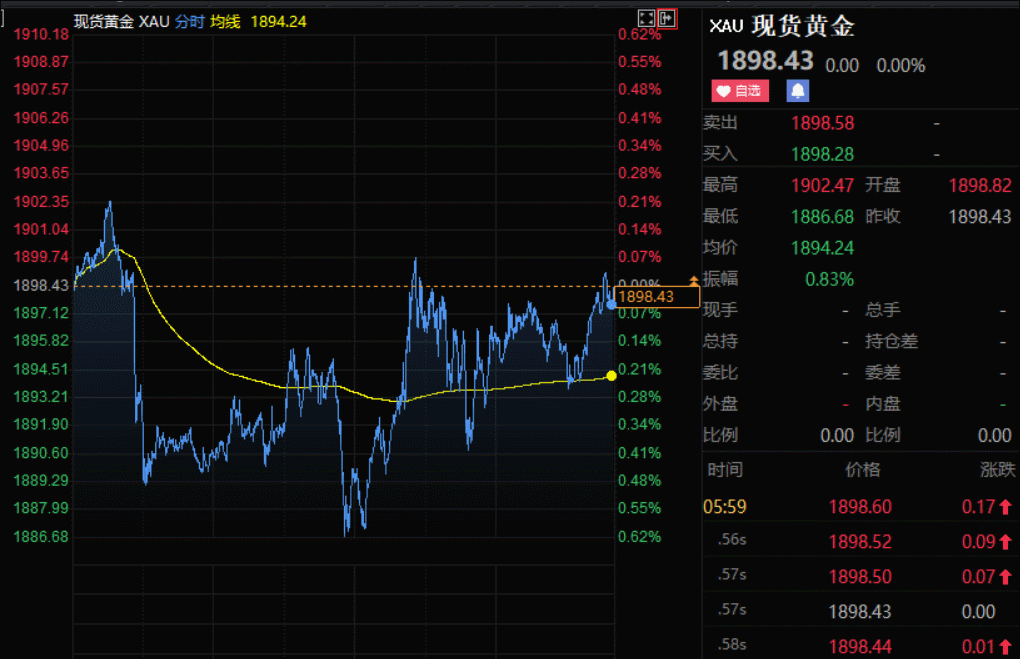This screenshot has width=1020, height=659.
Task: Toggle watchlist status with the 自选 button
Action: [x=739, y=90]
